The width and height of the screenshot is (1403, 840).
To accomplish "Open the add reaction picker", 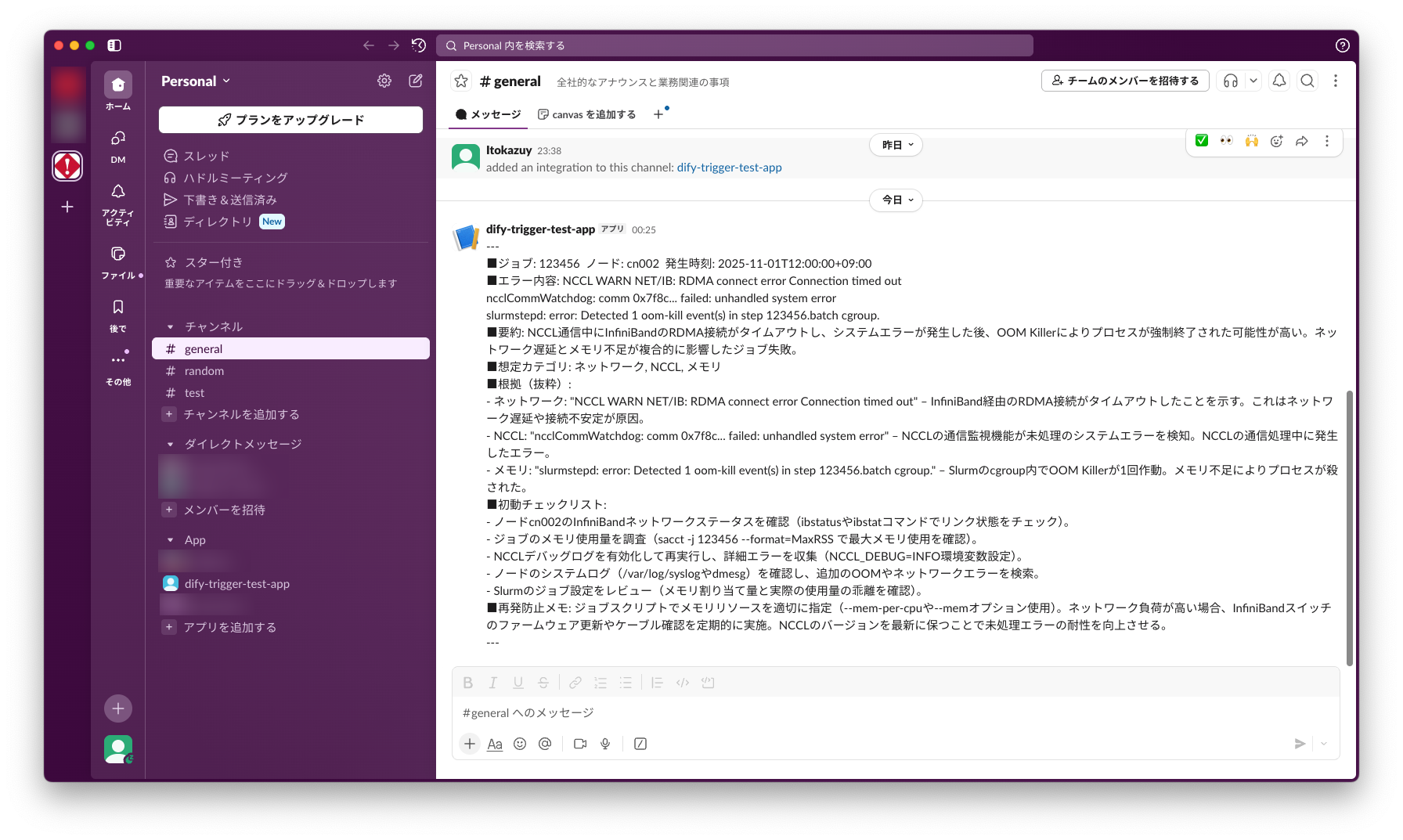I will coord(1277,141).
